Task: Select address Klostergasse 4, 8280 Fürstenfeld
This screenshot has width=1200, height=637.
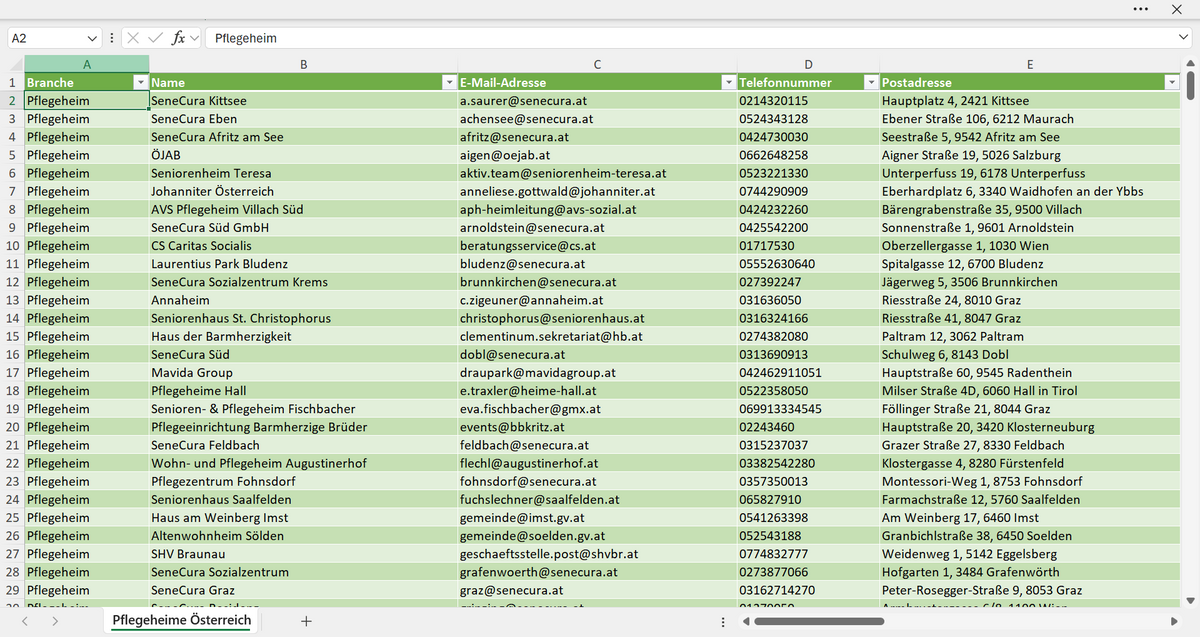Action: pyautogui.click(x=1030, y=463)
